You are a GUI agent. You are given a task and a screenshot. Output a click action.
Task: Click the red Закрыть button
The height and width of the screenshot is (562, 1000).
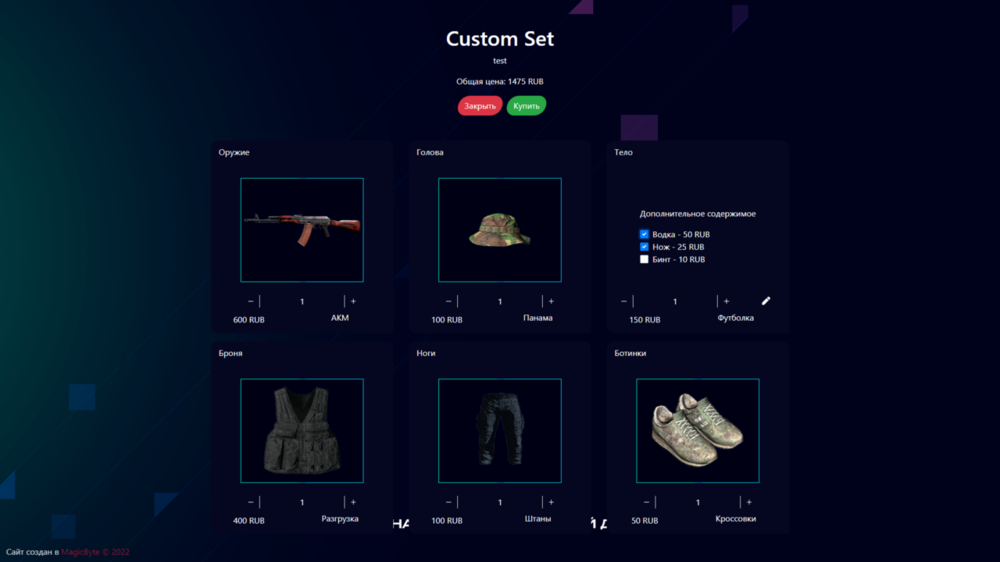click(x=480, y=106)
